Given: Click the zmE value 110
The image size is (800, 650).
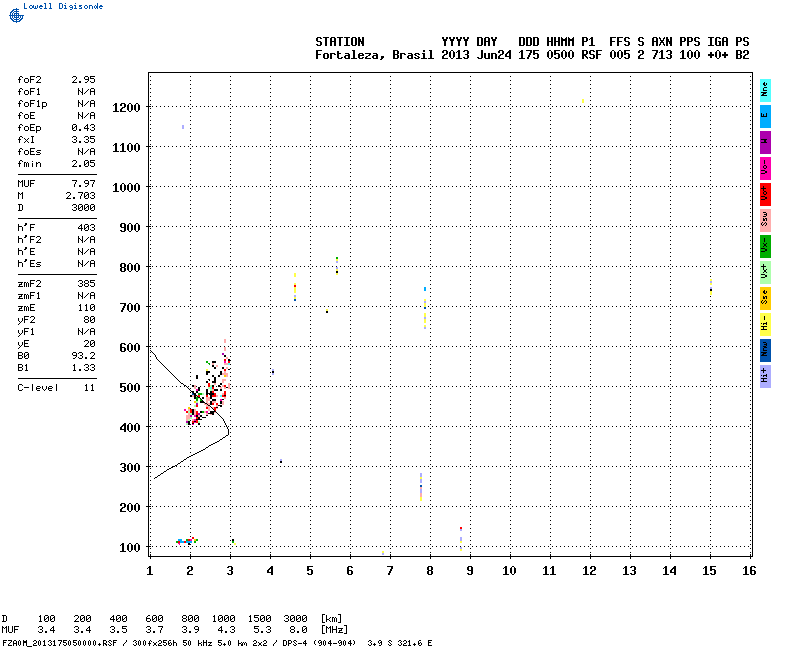Looking at the screenshot, I should [86, 308].
